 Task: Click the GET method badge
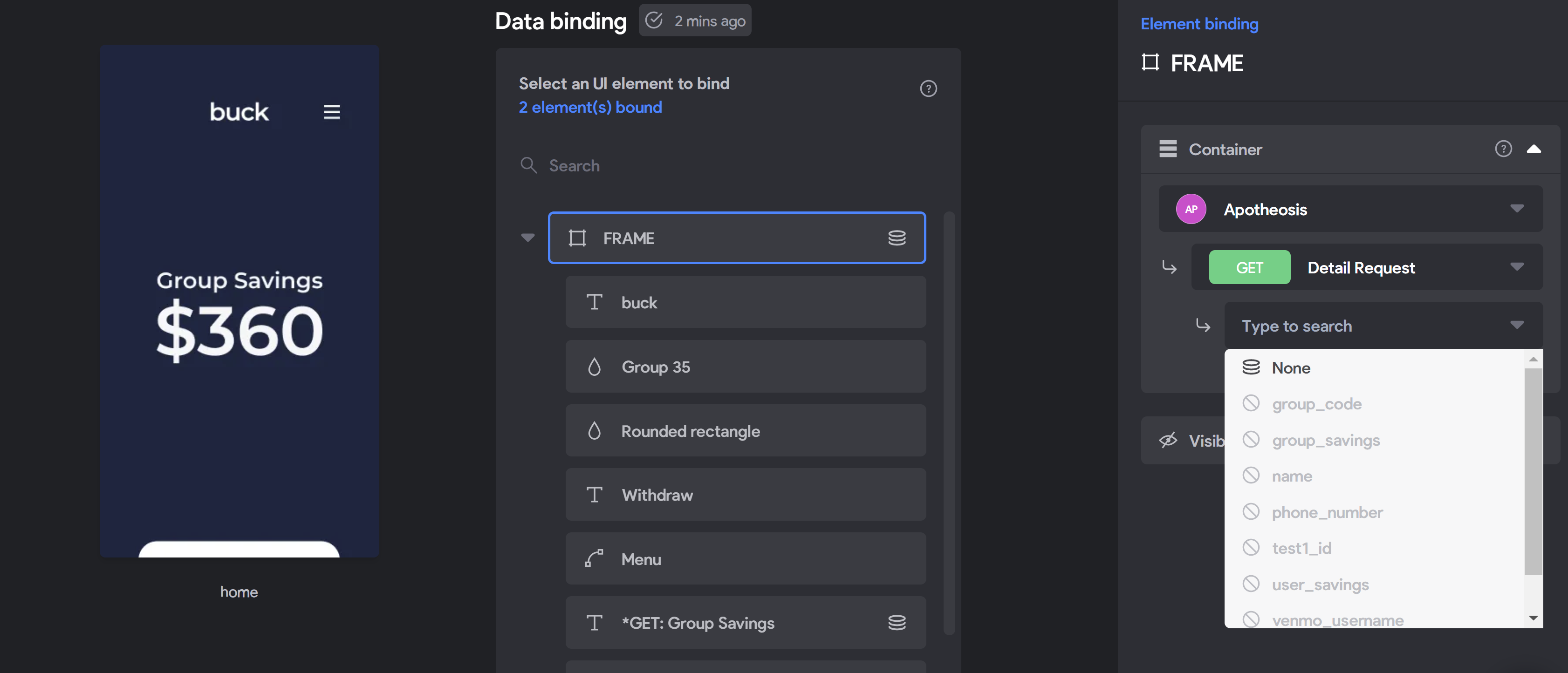pyautogui.click(x=1249, y=267)
